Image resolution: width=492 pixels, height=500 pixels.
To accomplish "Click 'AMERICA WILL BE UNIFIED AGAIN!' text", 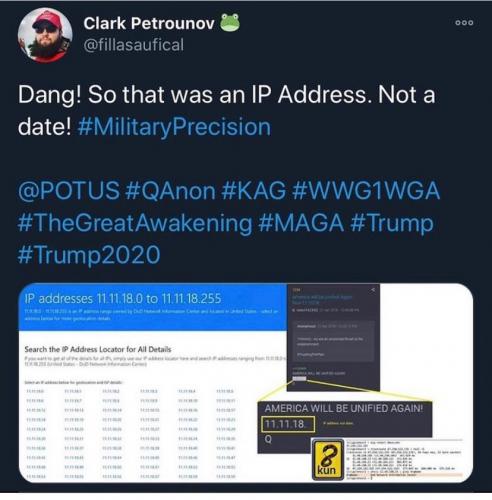I will (344, 408).
